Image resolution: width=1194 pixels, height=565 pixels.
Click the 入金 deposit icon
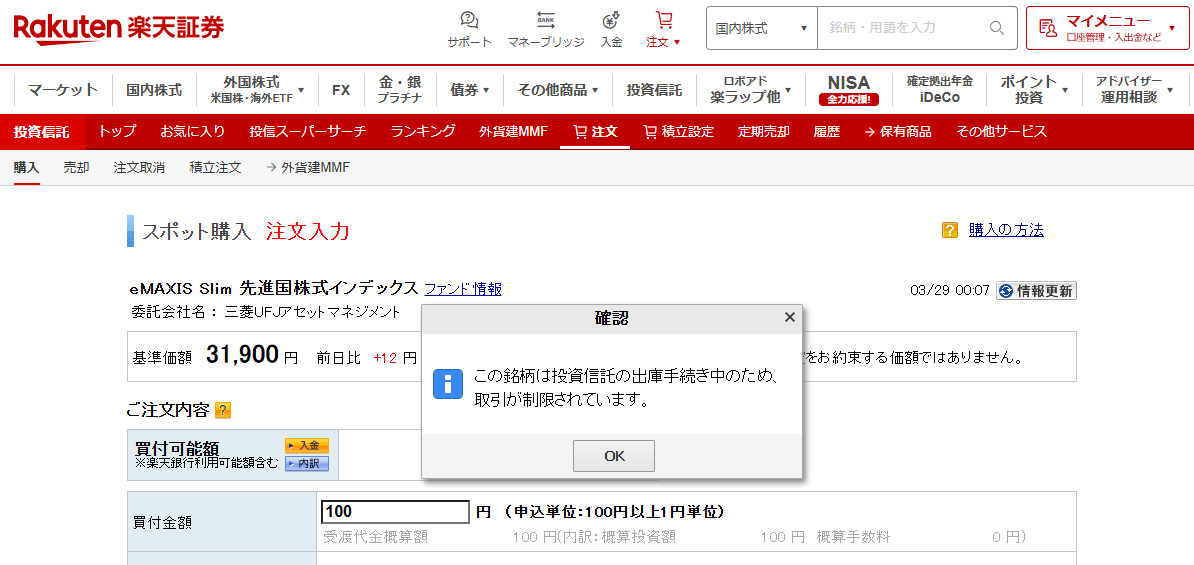[611, 29]
